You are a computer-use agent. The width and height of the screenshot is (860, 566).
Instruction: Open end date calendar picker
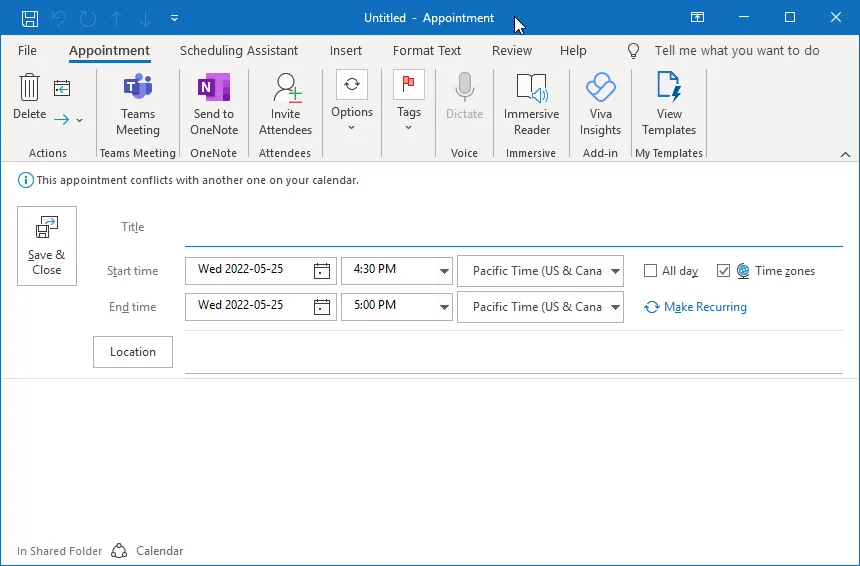point(322,307)
